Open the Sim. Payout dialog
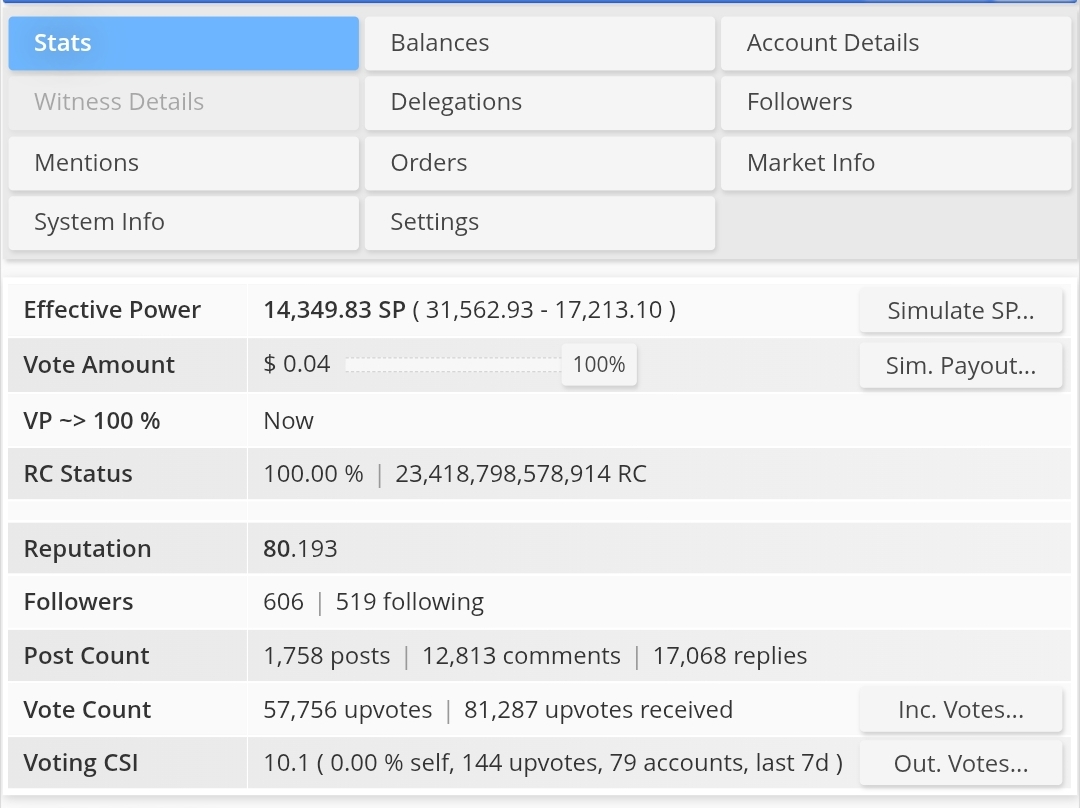This screenshot has width=1080, height=808. click(x=960, y=366)
